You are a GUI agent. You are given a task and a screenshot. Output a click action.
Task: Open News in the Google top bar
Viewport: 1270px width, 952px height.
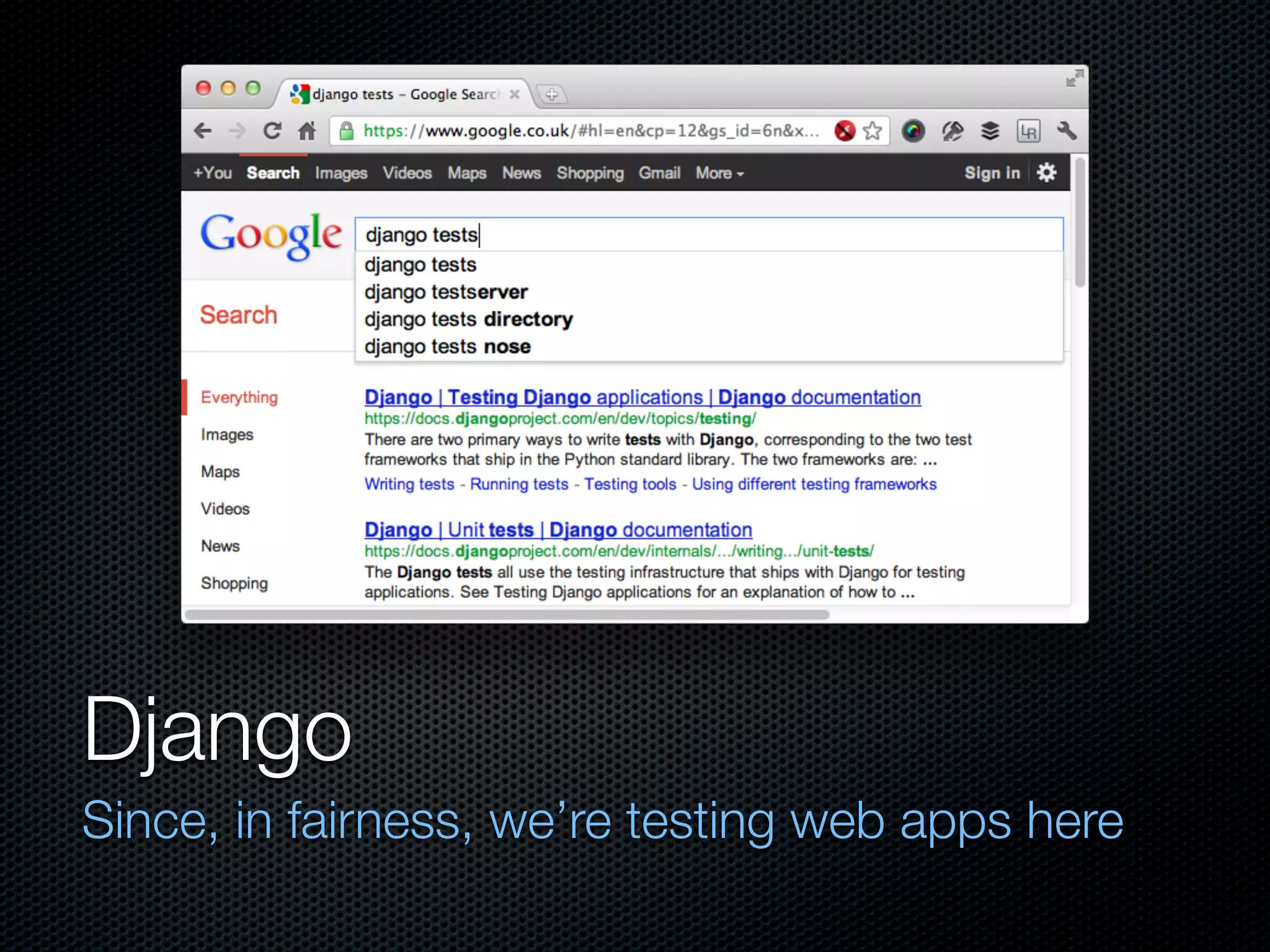pos(522,173)
